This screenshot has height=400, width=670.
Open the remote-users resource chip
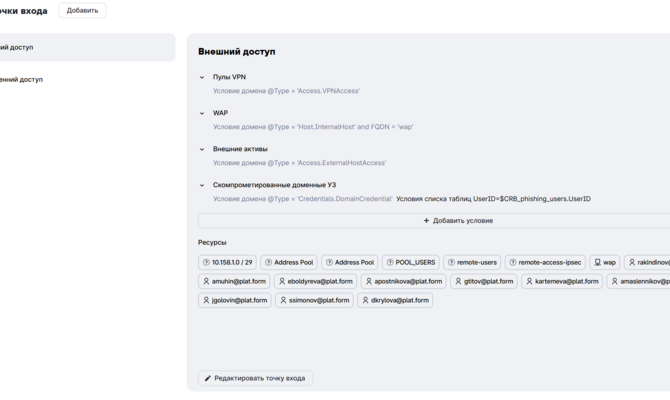472,262
